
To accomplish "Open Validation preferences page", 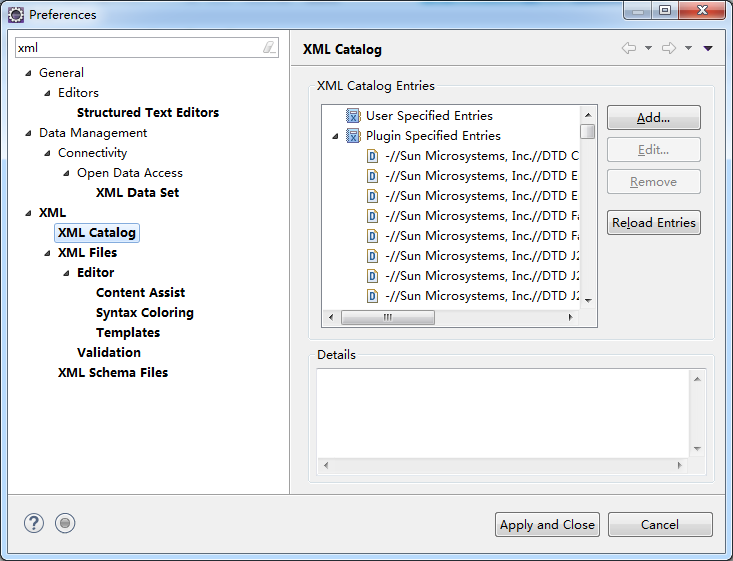I will (x=109, y=352).
